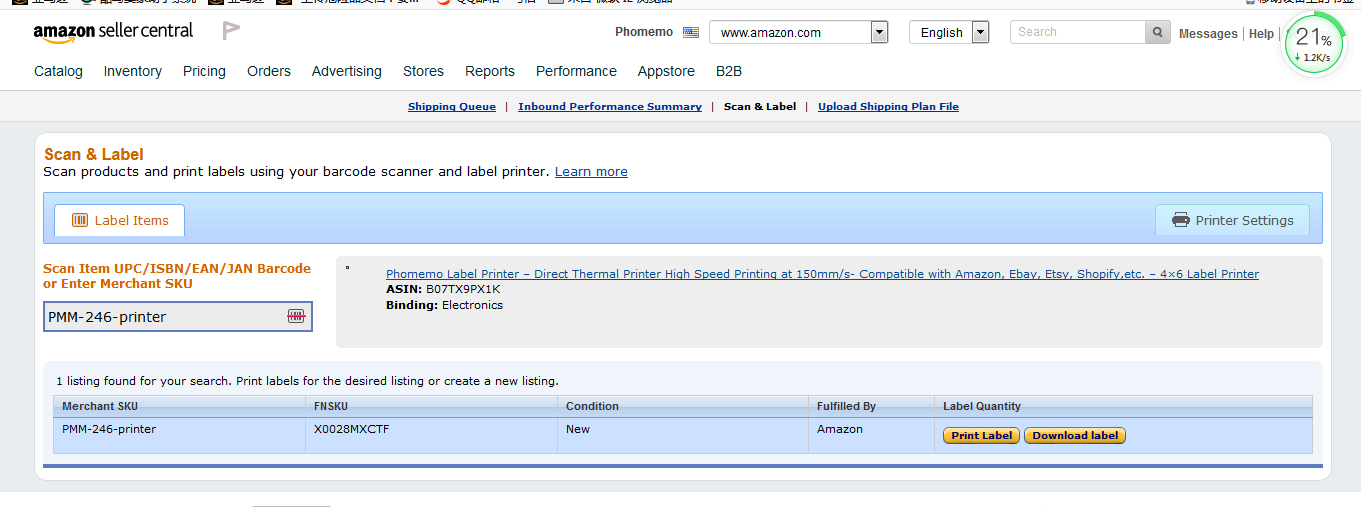The height and width of the screenshot is (507, 1361).
Task: Click the barcode icon on the Label Items tab
Action: (x=80, y=220)
